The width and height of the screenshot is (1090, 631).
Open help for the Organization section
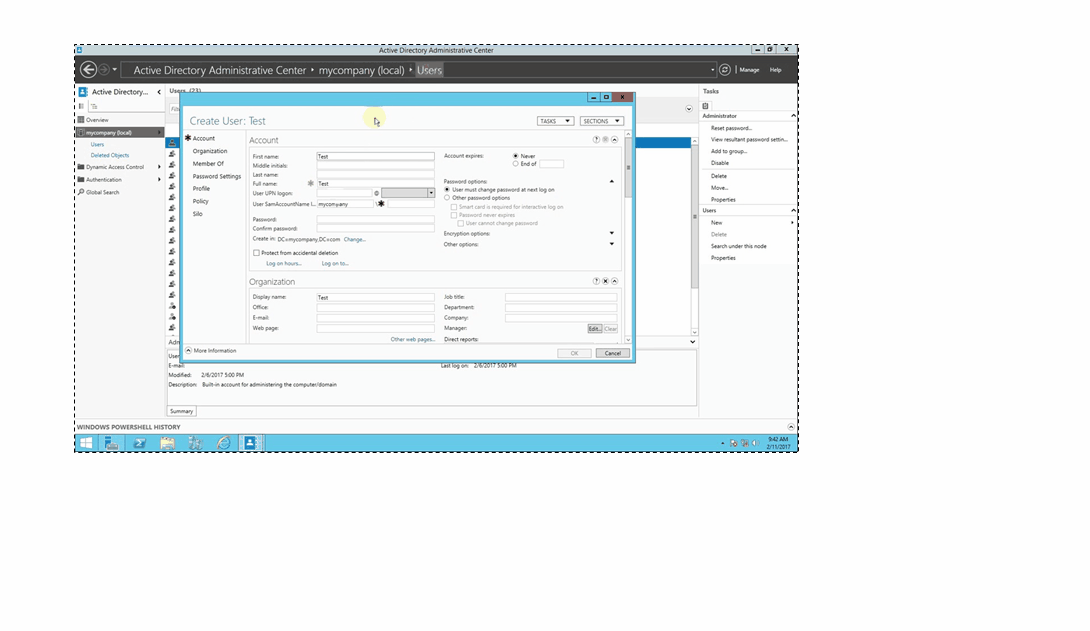[x=596, y=281]
